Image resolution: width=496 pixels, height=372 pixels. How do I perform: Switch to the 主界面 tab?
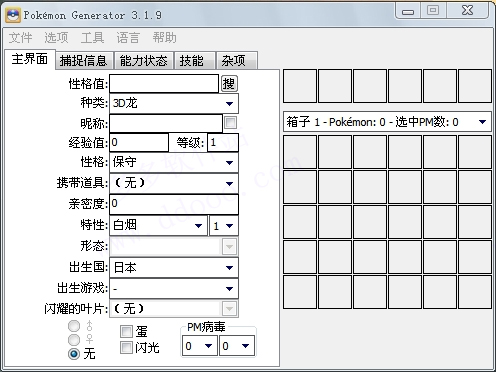coord(30,59)
